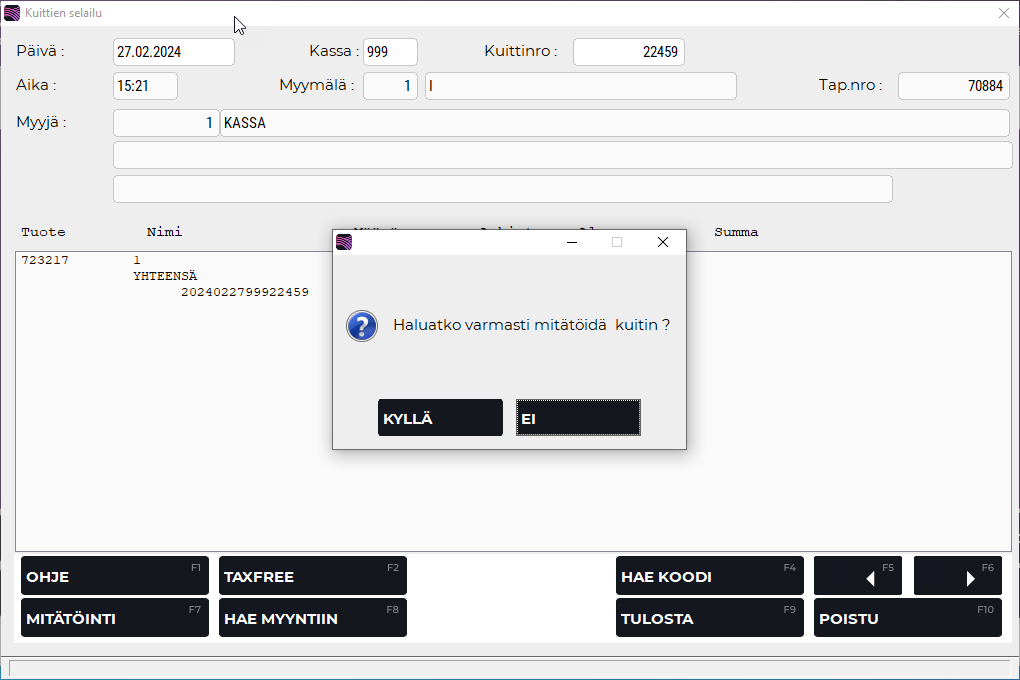Click the Kassa register number field
The image size is (1020, 680).
[390, 52]
